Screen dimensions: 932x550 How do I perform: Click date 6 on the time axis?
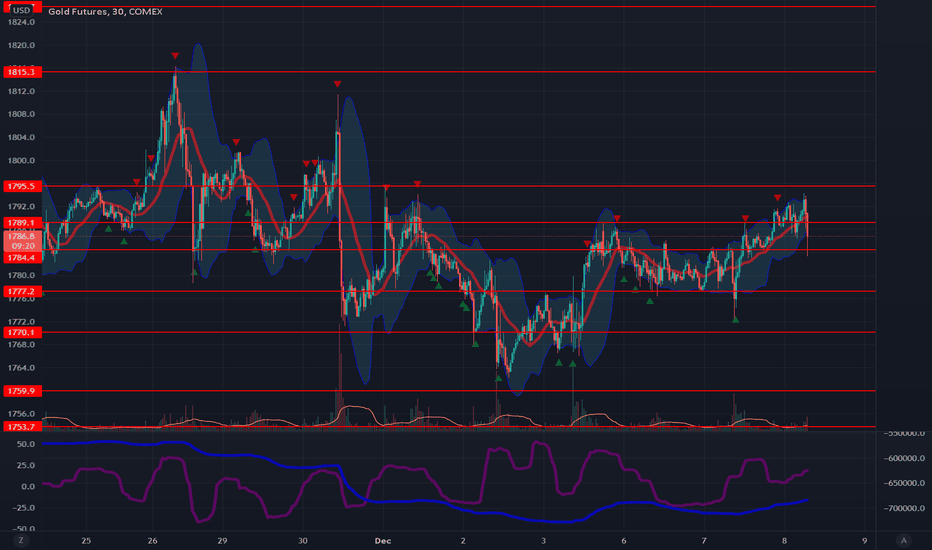(x=624, y=540)
